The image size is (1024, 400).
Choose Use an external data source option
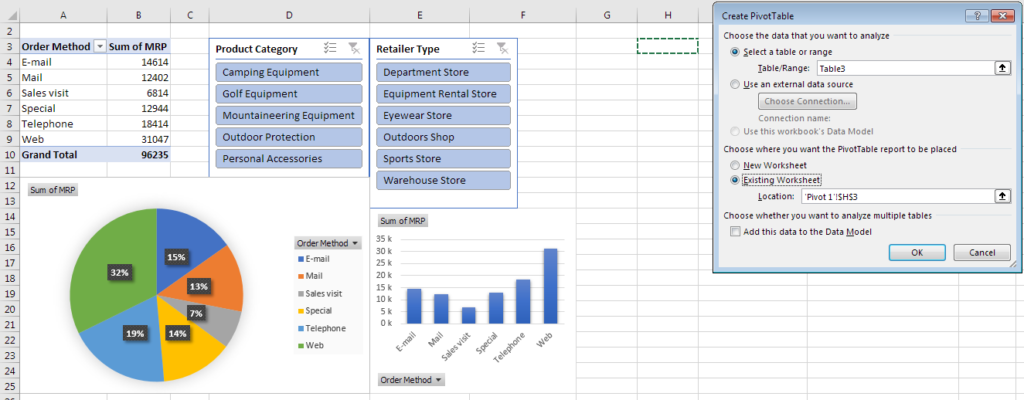coord(735,84)
